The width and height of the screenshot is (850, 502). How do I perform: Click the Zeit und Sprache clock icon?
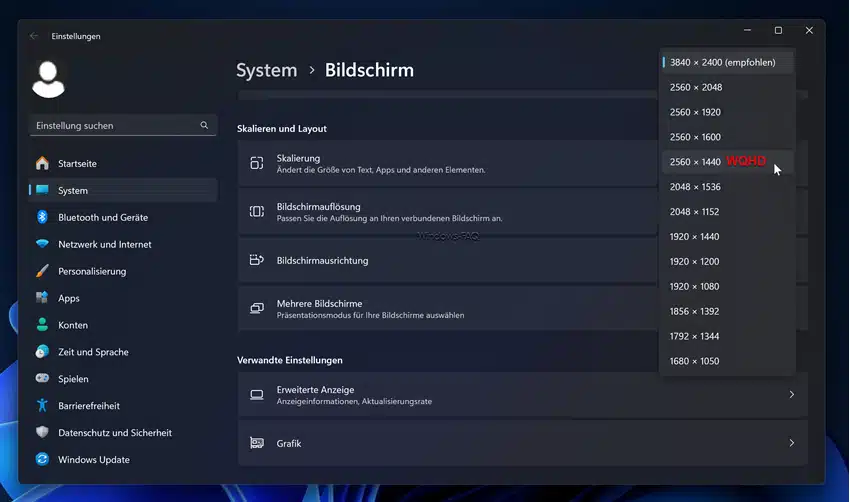[x=42, y=351]
